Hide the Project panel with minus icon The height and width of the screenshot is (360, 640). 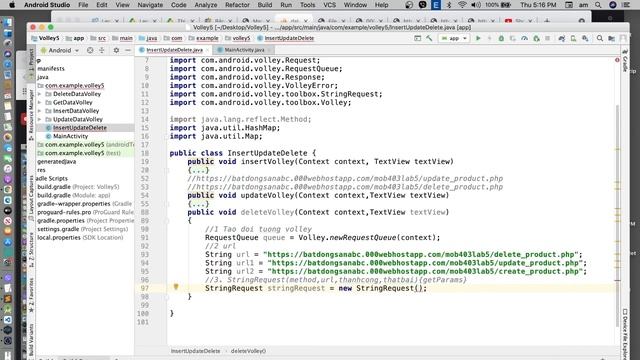pyautogui.click(x=128, y=50)
